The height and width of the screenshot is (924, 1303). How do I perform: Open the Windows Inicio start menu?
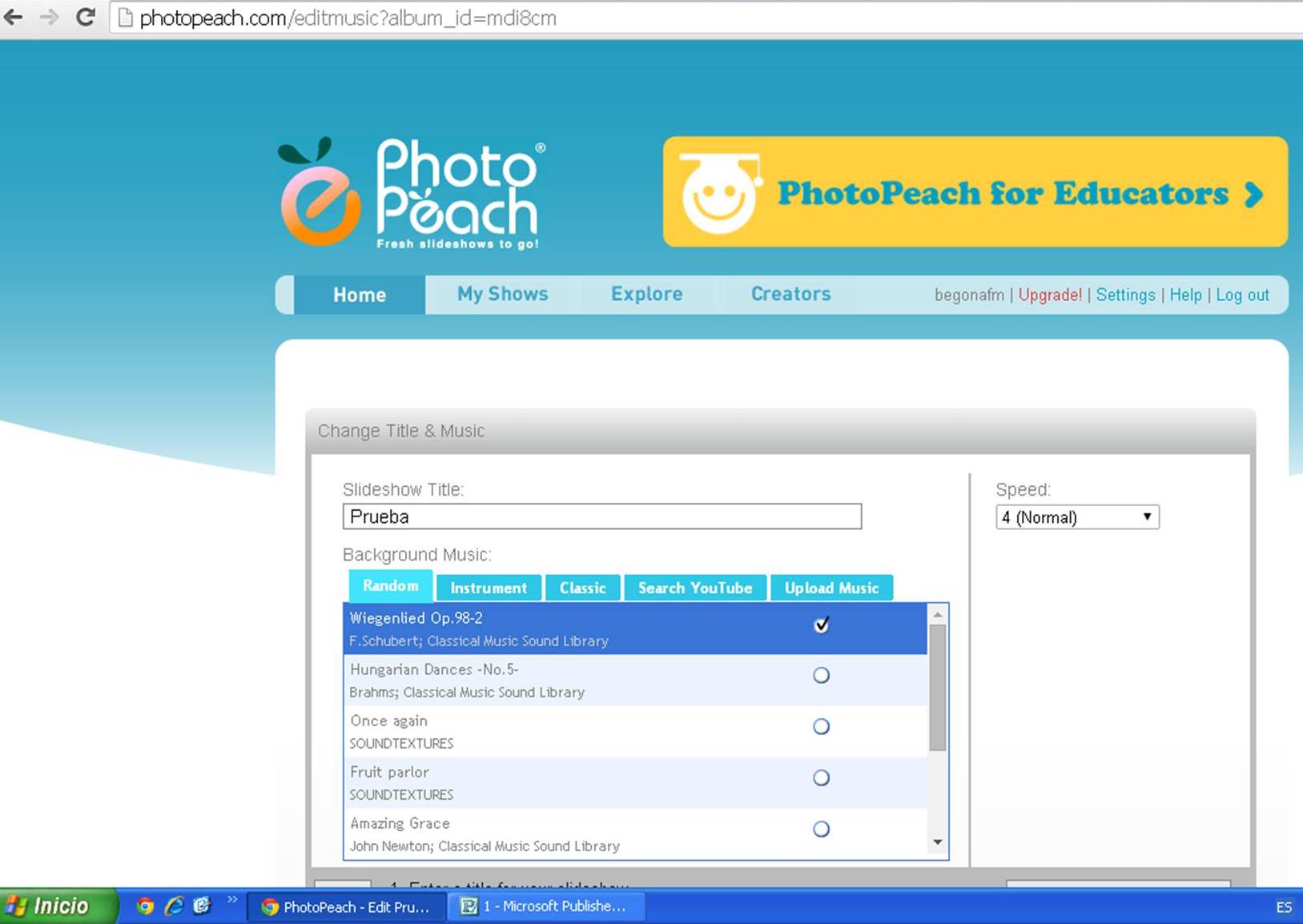[58, 906]
